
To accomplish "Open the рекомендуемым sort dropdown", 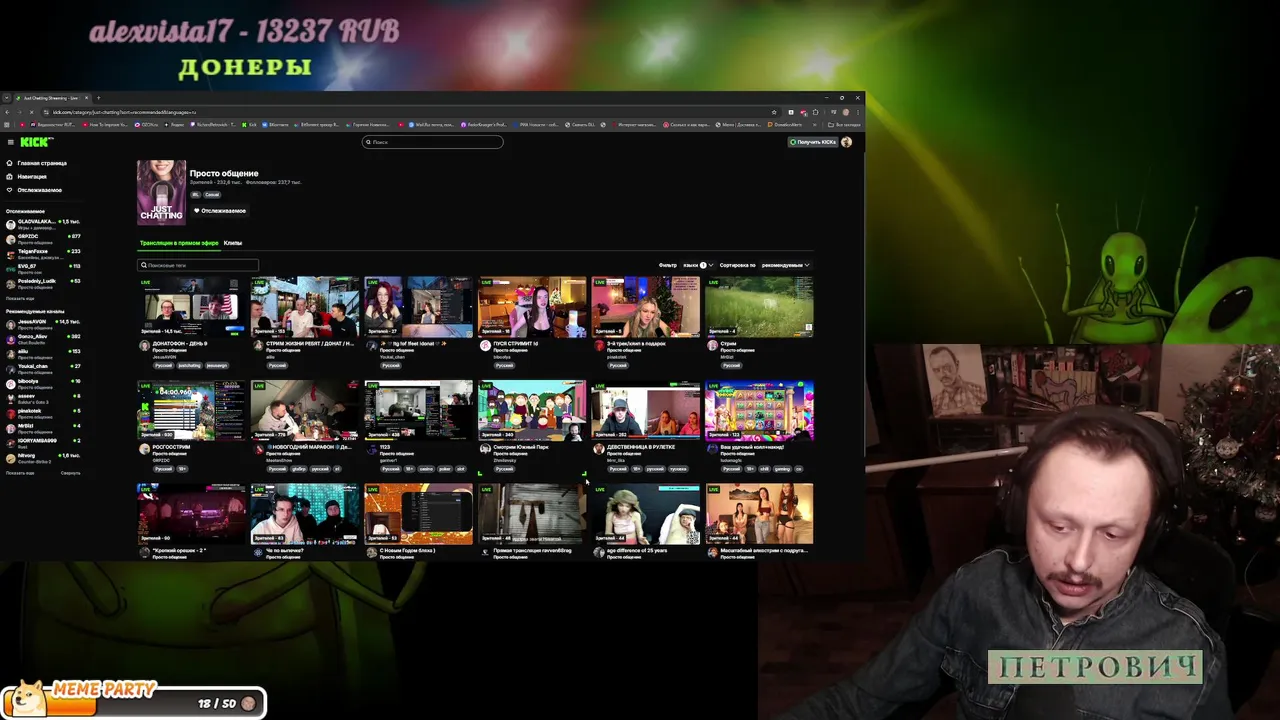I will pyautogui.click(x=786, y=265).
